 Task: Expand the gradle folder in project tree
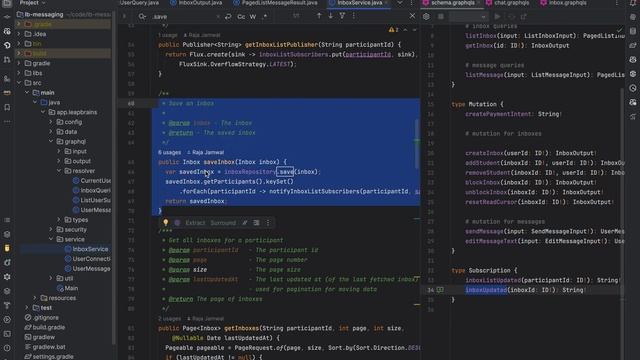tap(19, 63)
